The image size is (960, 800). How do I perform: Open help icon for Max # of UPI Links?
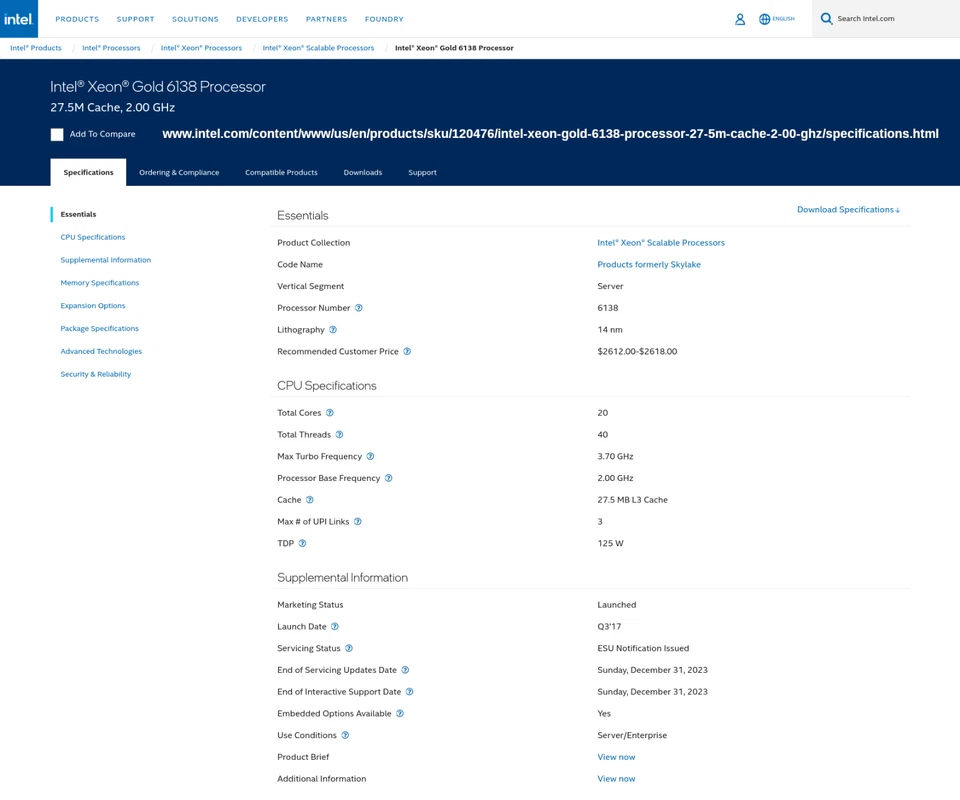(x=358, y=521)
